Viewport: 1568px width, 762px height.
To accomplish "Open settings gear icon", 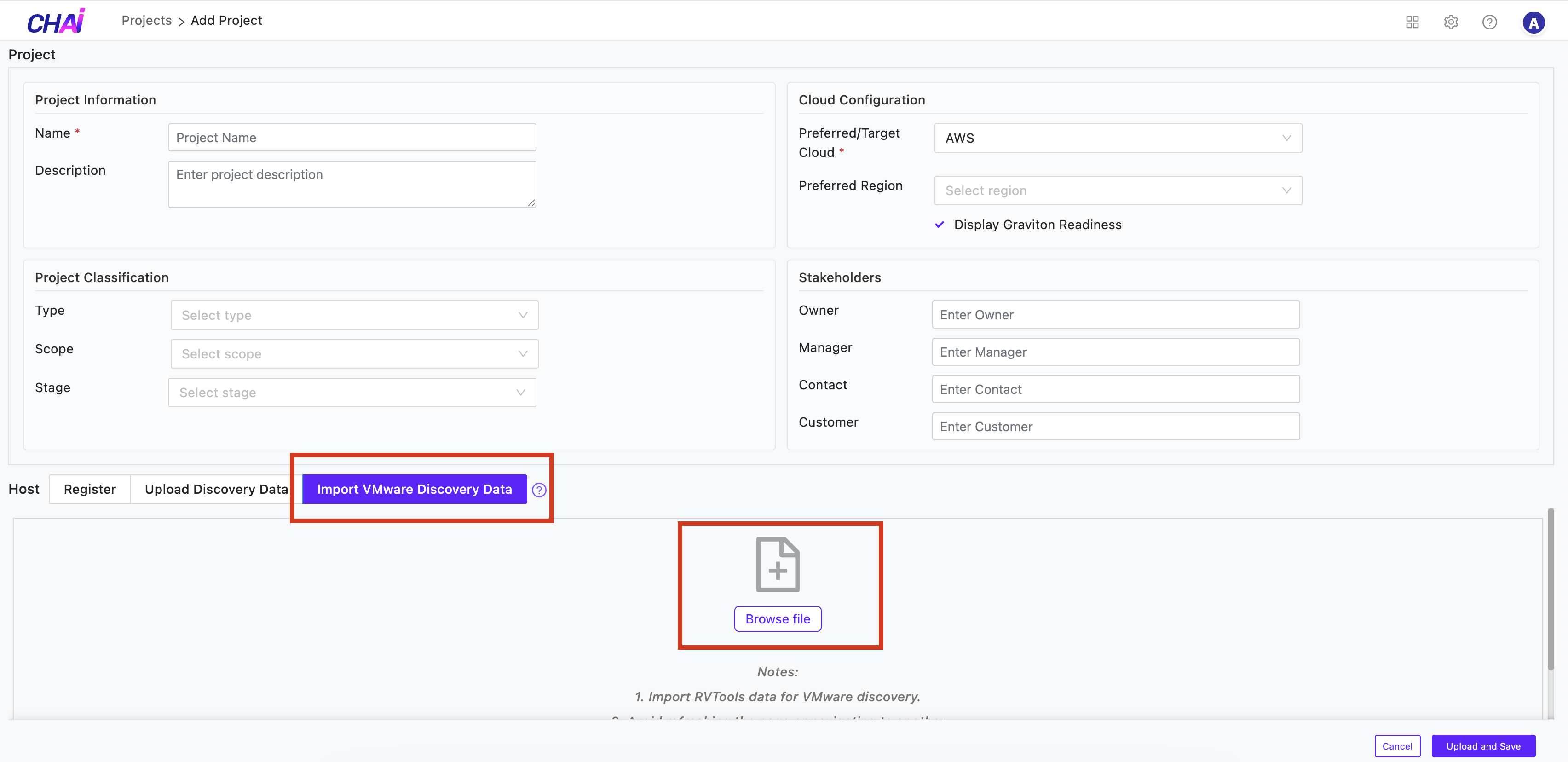I will pyautogui.click(x=1451, y=23).
